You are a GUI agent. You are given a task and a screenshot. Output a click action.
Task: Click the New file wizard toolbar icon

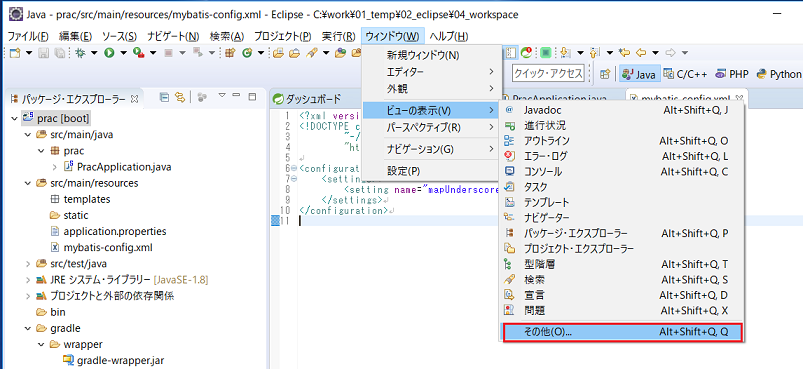(x=15, y=53)
